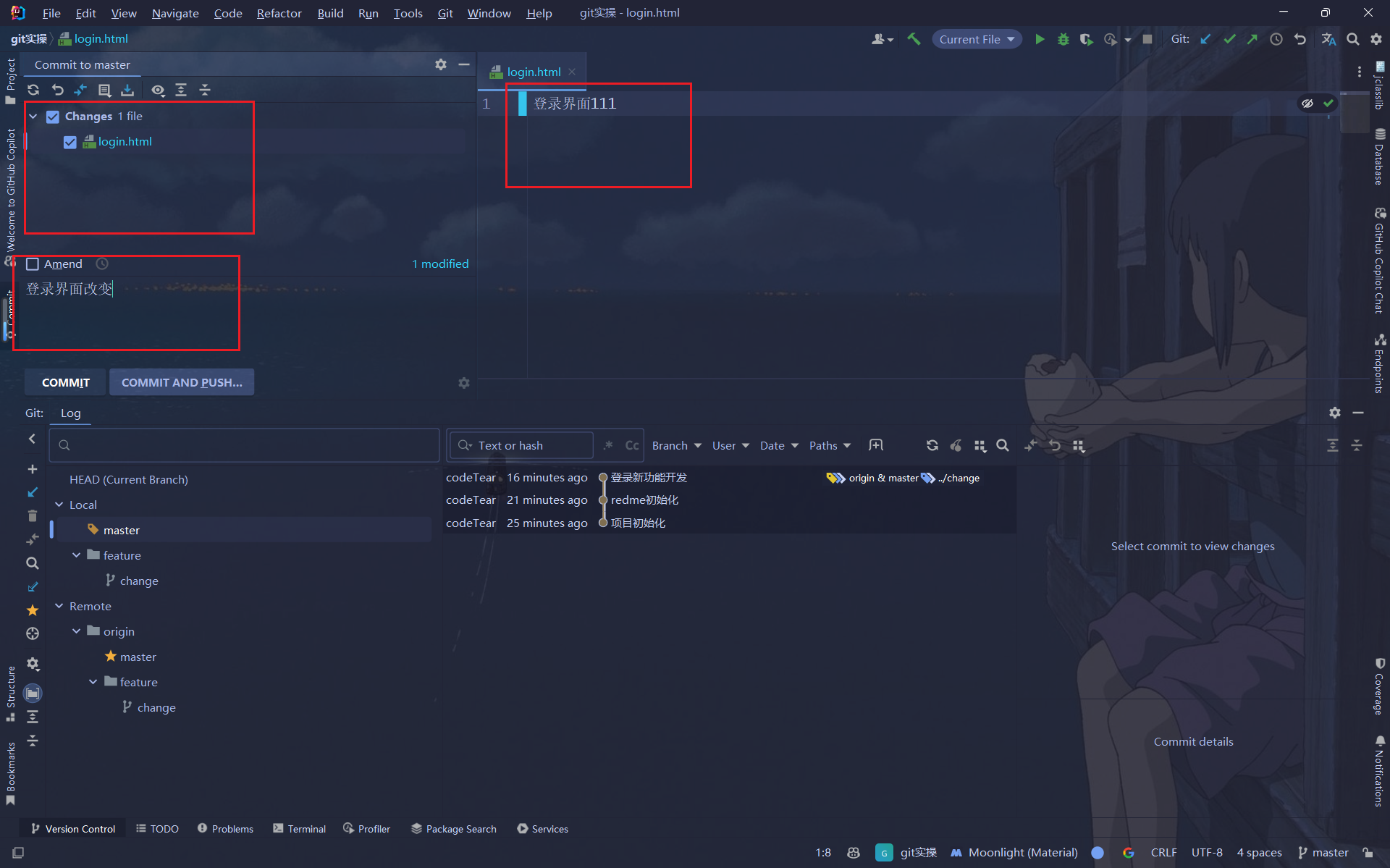Toggle the Amend checkbox

[33, 264]
